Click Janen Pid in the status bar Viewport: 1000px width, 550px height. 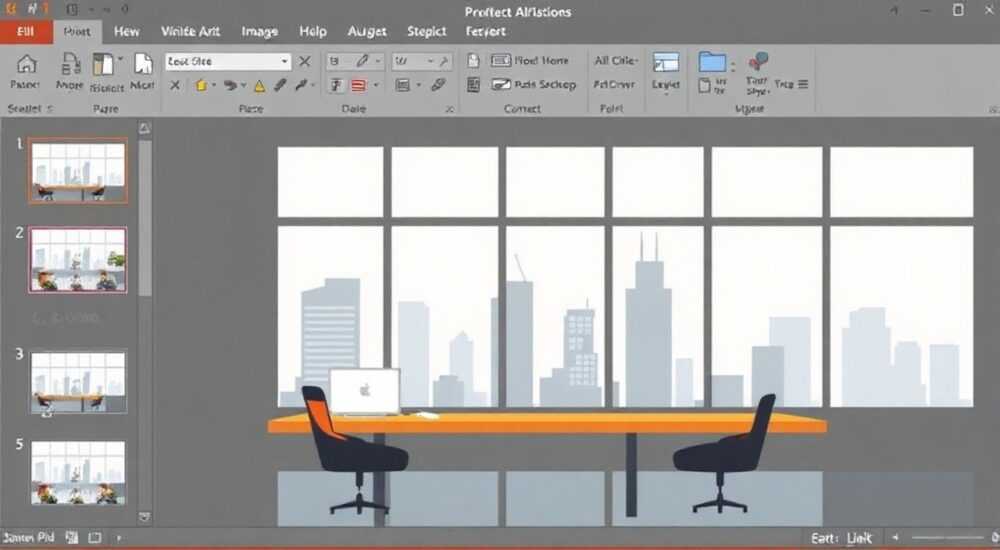tap(29, 538)
